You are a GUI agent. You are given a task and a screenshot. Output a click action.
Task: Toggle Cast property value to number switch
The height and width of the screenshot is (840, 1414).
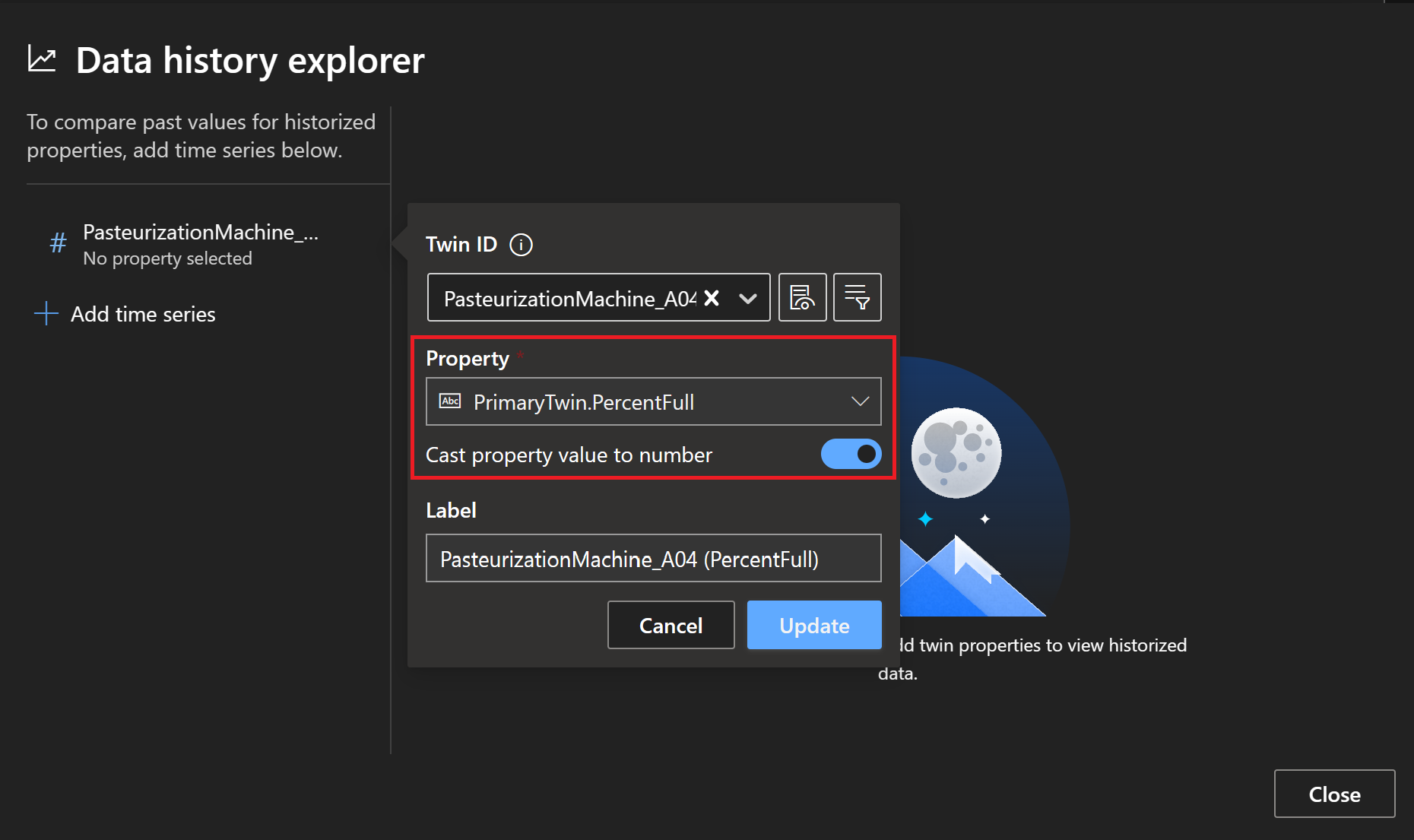851,455
